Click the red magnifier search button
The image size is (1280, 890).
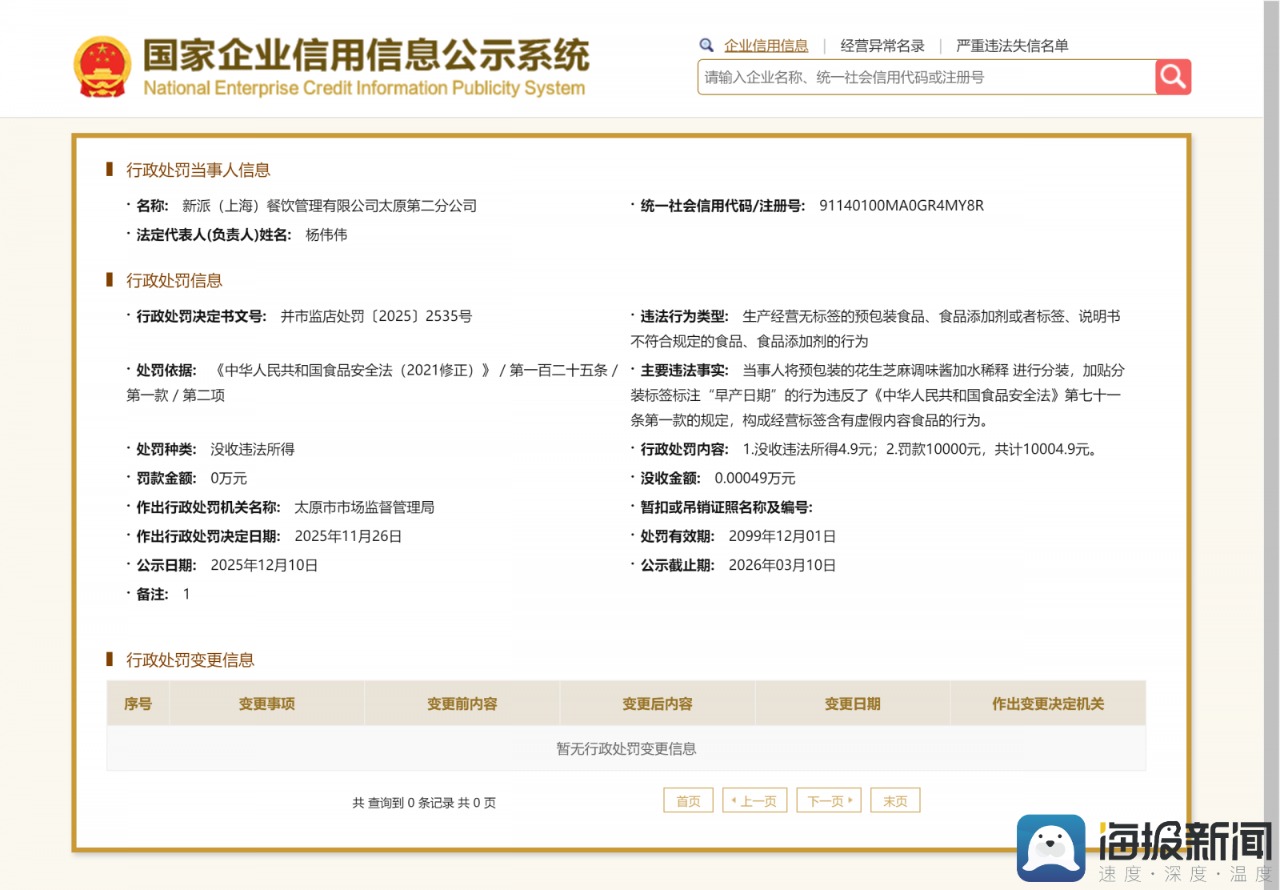pos(1171,77)
